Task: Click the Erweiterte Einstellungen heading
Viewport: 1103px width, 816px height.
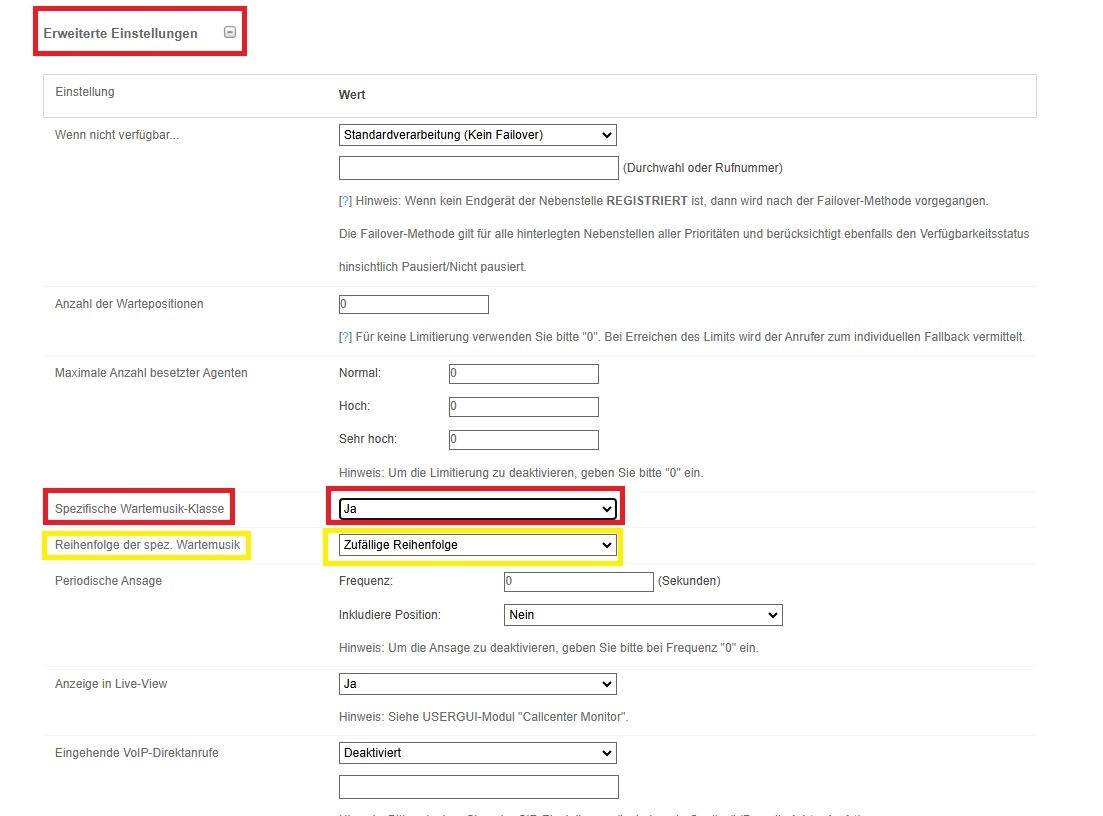Action: click(121, 33)
